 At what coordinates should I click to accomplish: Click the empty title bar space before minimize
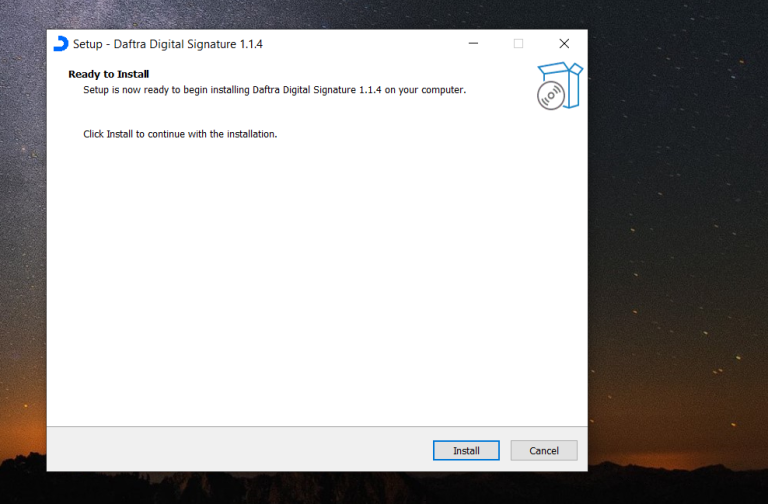pos(380,44)
